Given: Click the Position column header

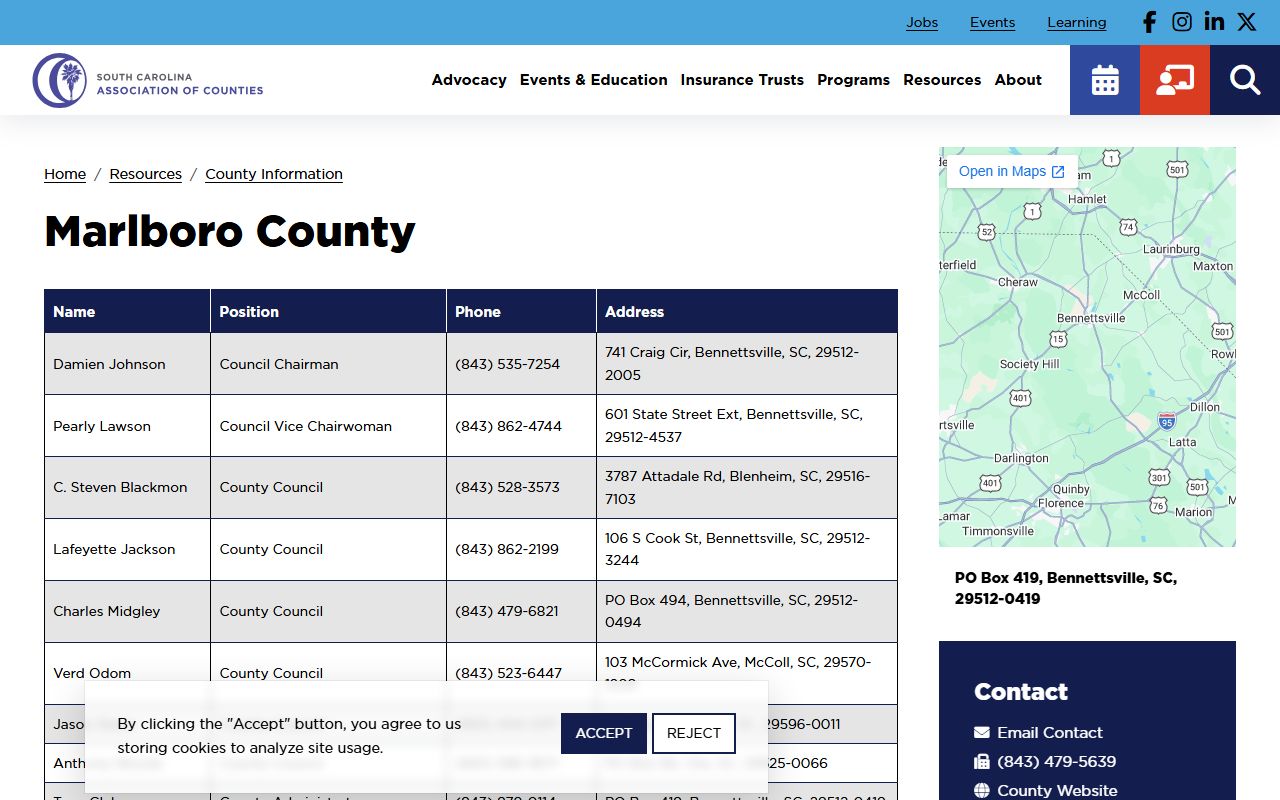Looking at the screenshot, I should 328,311.
